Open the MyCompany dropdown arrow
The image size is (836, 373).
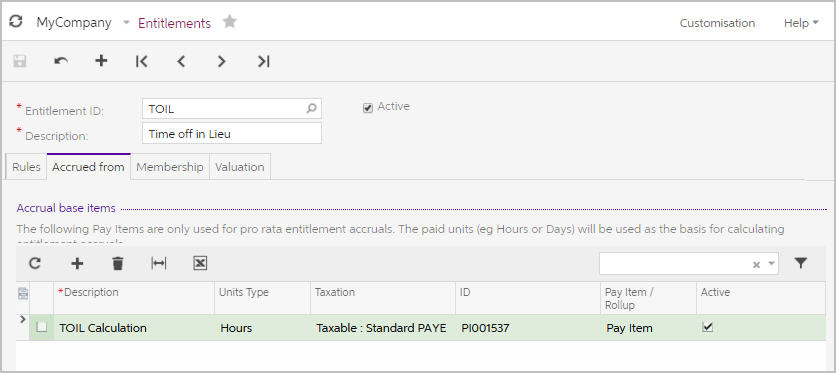pos(126,23)
